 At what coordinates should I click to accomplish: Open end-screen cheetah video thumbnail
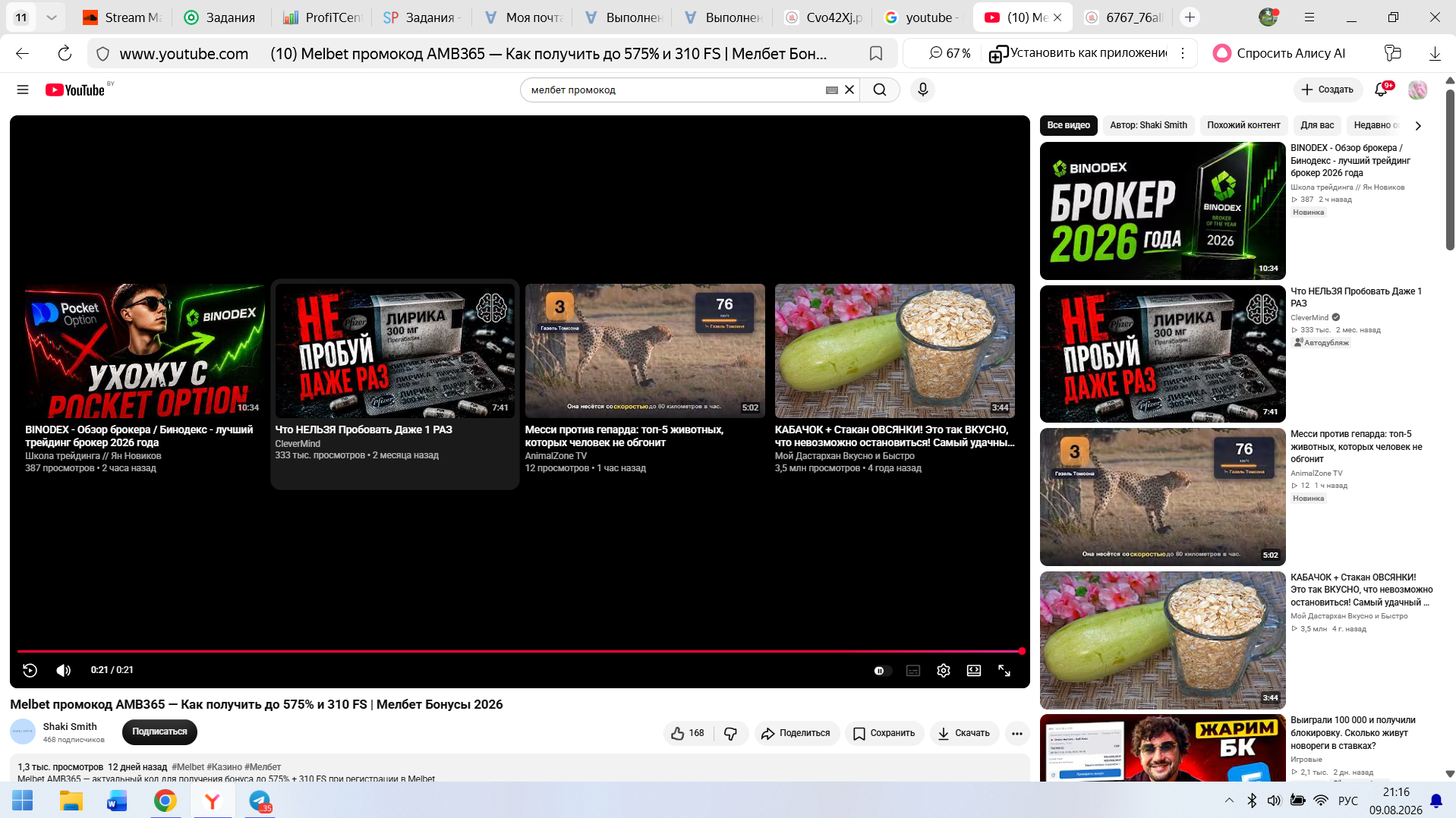[x=644, y=351]
